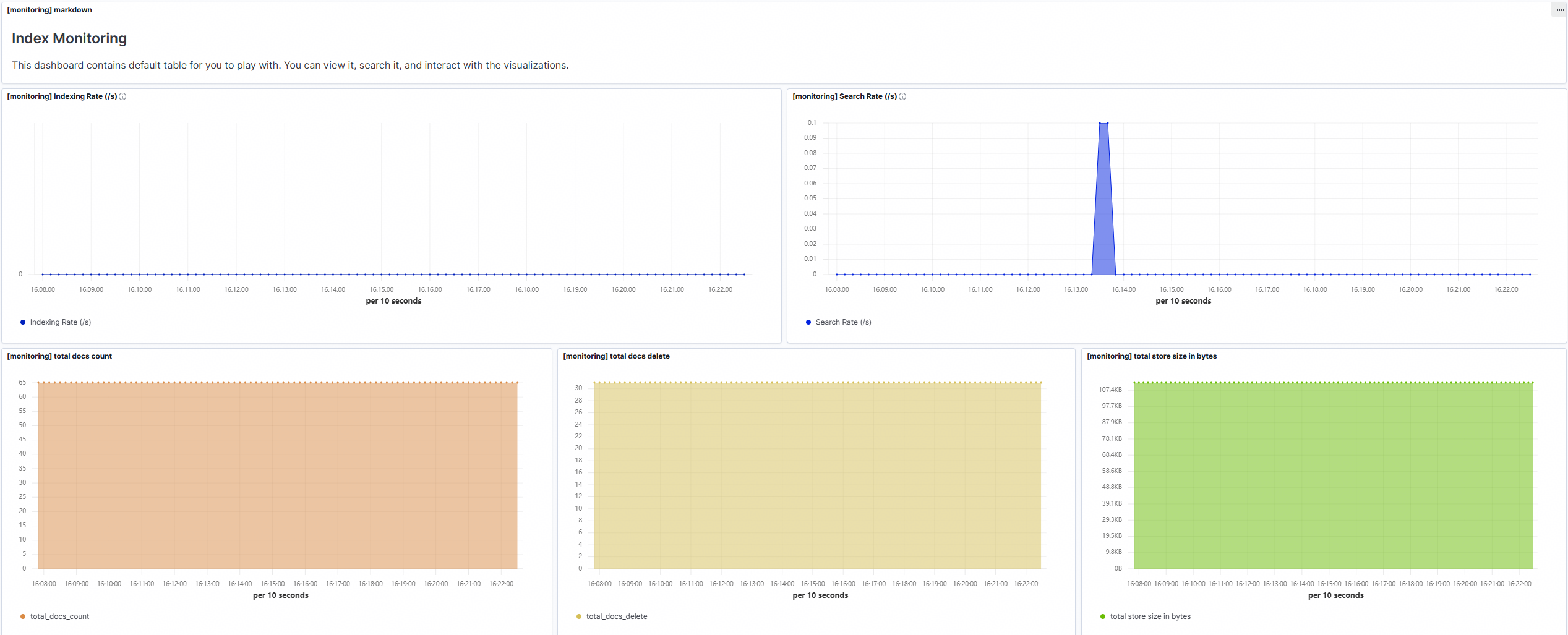Toggle the Search Rate (/s) legend series
The width and height of the screenshot is (1568, 635).
(x=843, y=322)
